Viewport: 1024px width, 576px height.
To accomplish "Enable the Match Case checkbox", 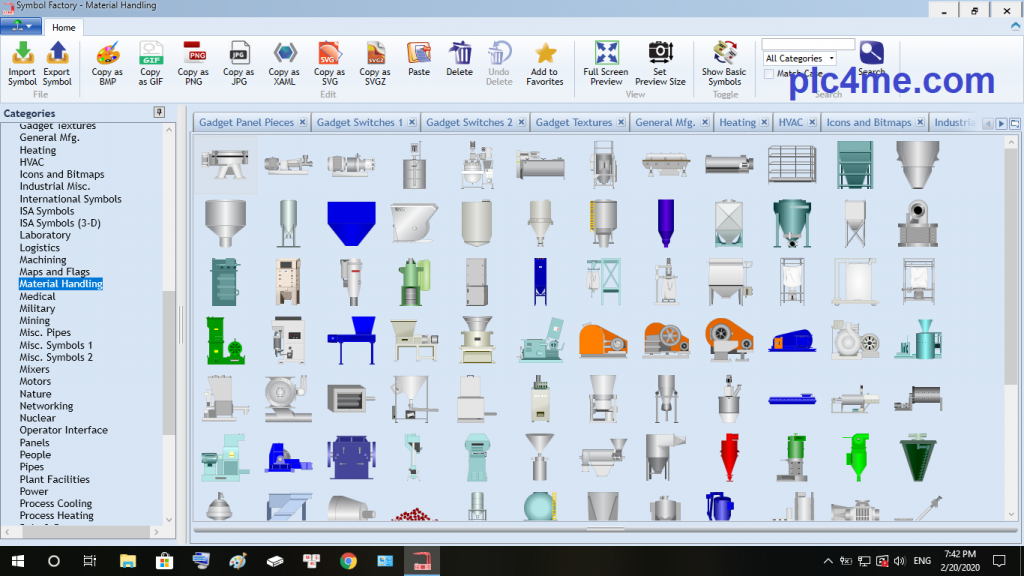I will click(769, 74).
